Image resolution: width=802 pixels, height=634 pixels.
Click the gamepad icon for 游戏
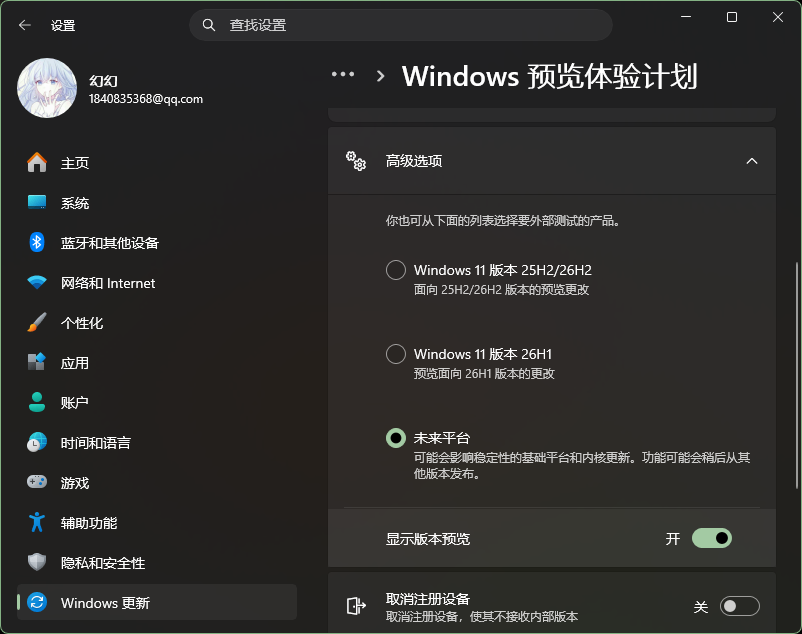[x=37, y=482]
